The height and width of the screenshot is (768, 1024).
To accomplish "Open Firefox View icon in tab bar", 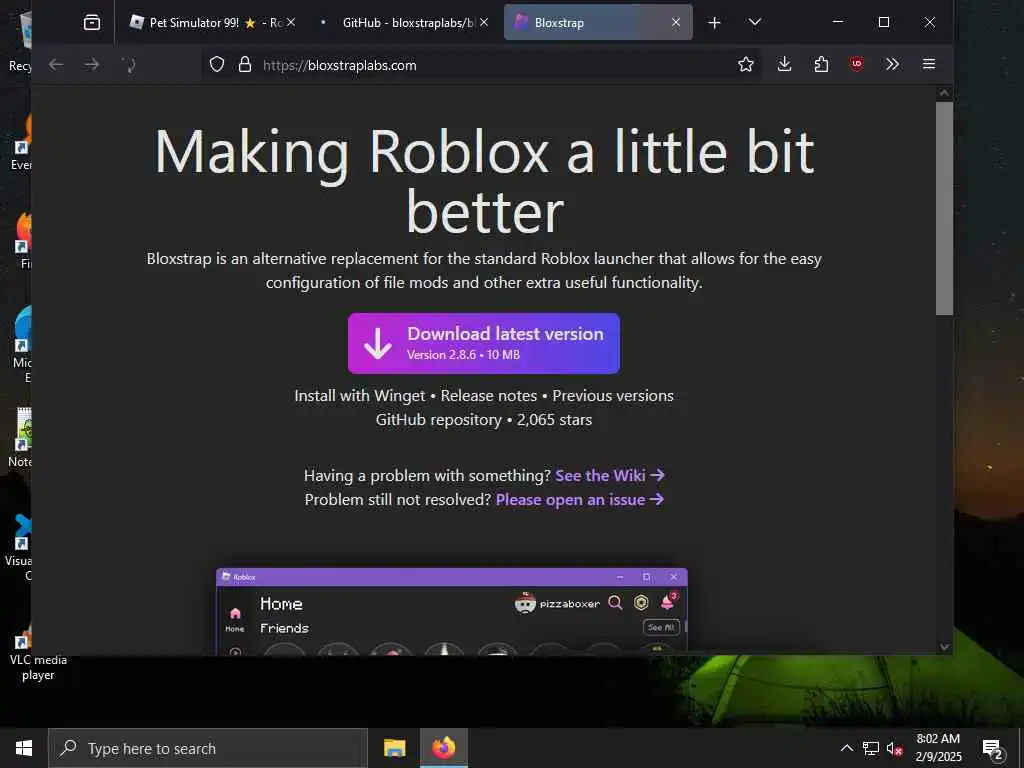I will tap(92, 23).
